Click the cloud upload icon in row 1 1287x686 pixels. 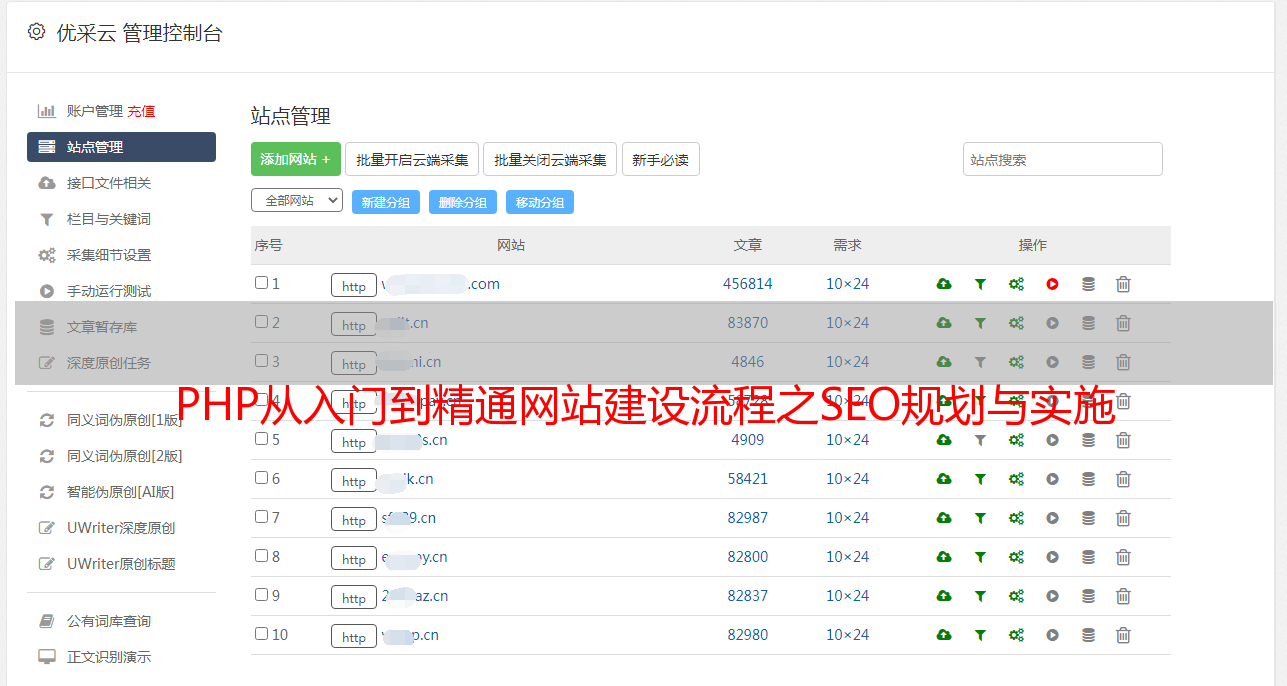pyautogui.click(x=944, y=284)
